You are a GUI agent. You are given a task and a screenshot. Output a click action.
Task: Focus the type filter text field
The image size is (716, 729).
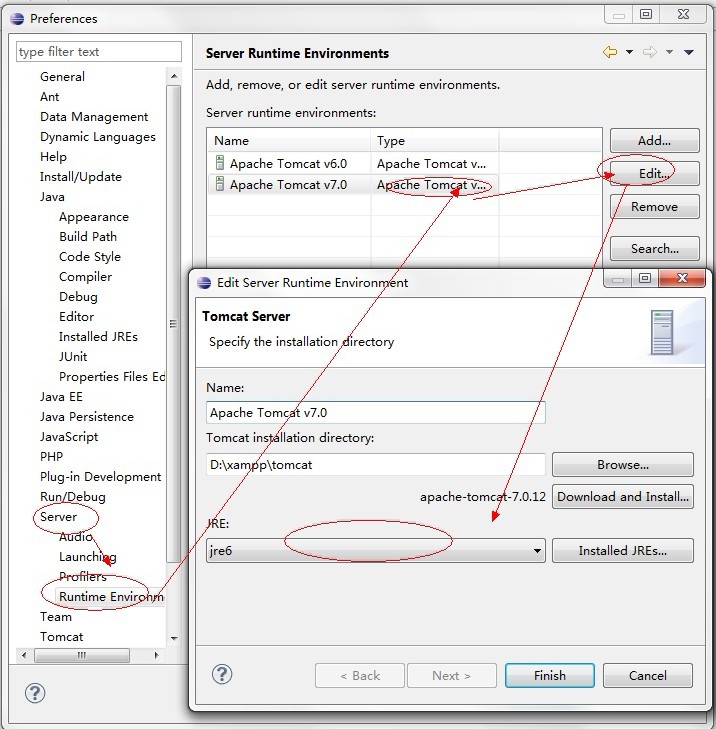(x=99, y=52)
